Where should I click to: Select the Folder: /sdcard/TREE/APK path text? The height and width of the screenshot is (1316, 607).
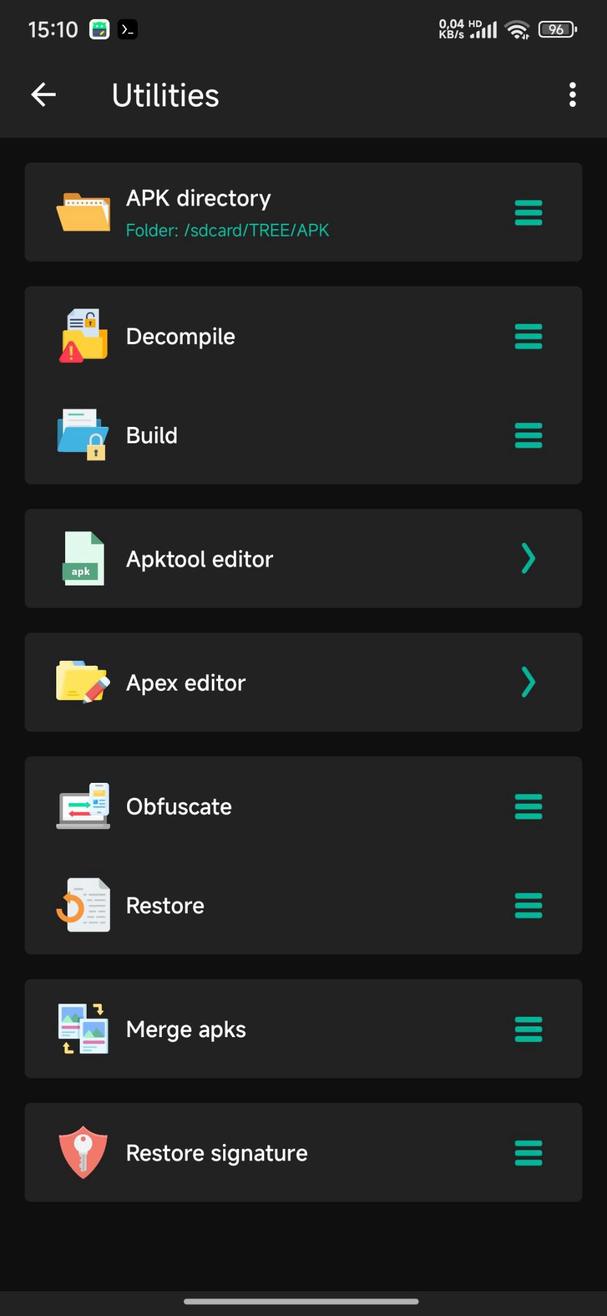tap(227, 230)
